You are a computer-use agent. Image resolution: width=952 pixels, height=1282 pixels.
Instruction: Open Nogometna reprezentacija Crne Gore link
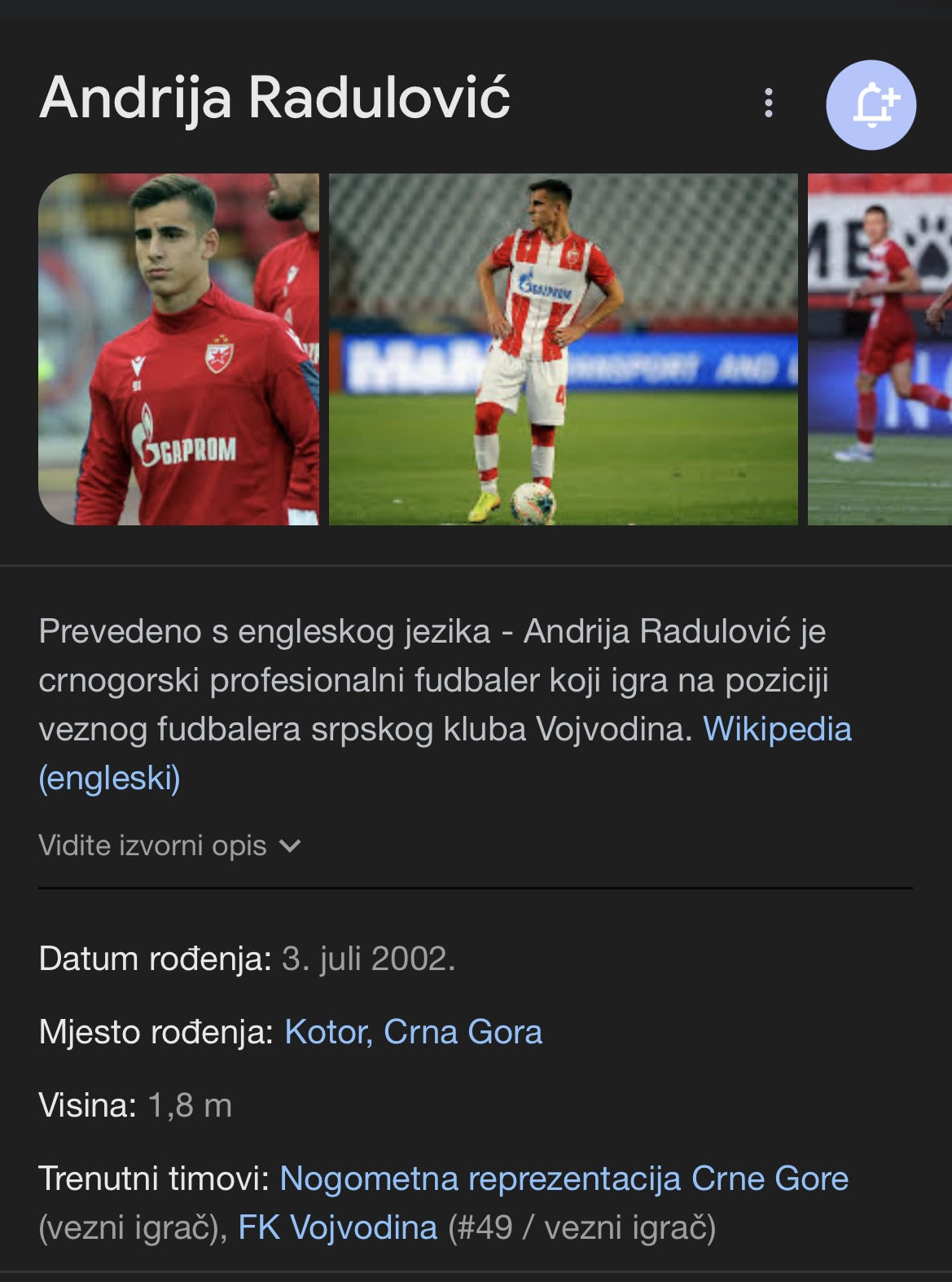564,1179
